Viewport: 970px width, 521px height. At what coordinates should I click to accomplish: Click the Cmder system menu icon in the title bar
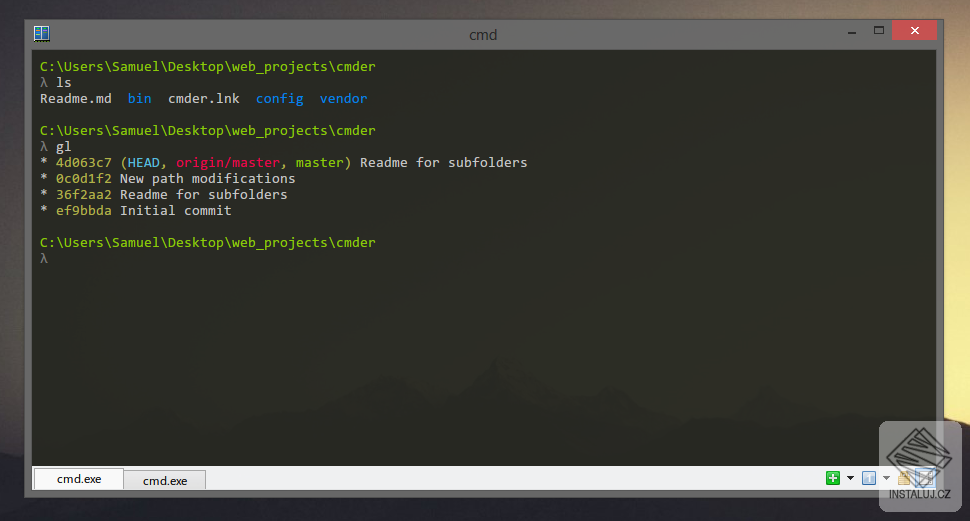[41, 33]
